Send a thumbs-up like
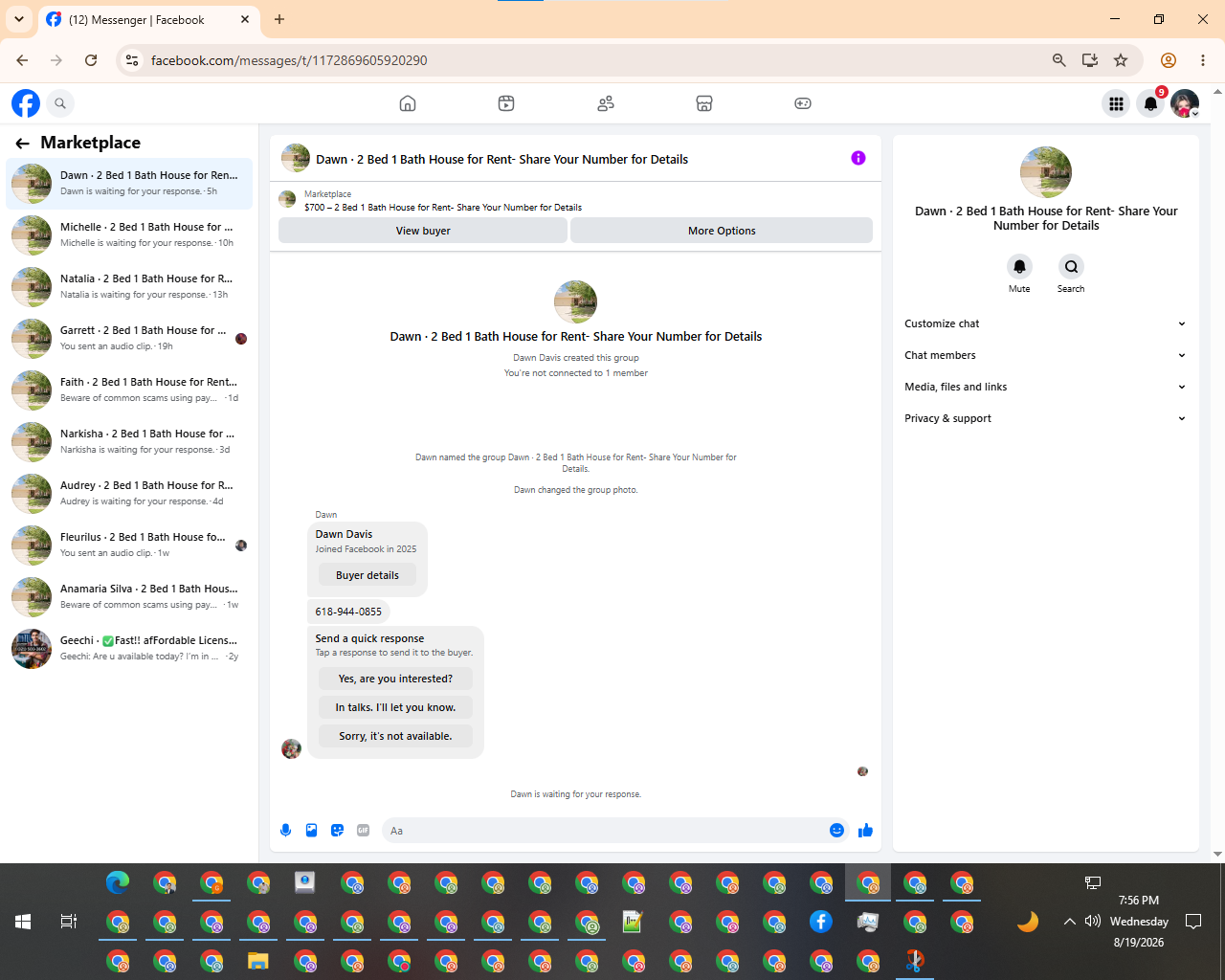The image size is (1225, 980). tap(865, 831)
